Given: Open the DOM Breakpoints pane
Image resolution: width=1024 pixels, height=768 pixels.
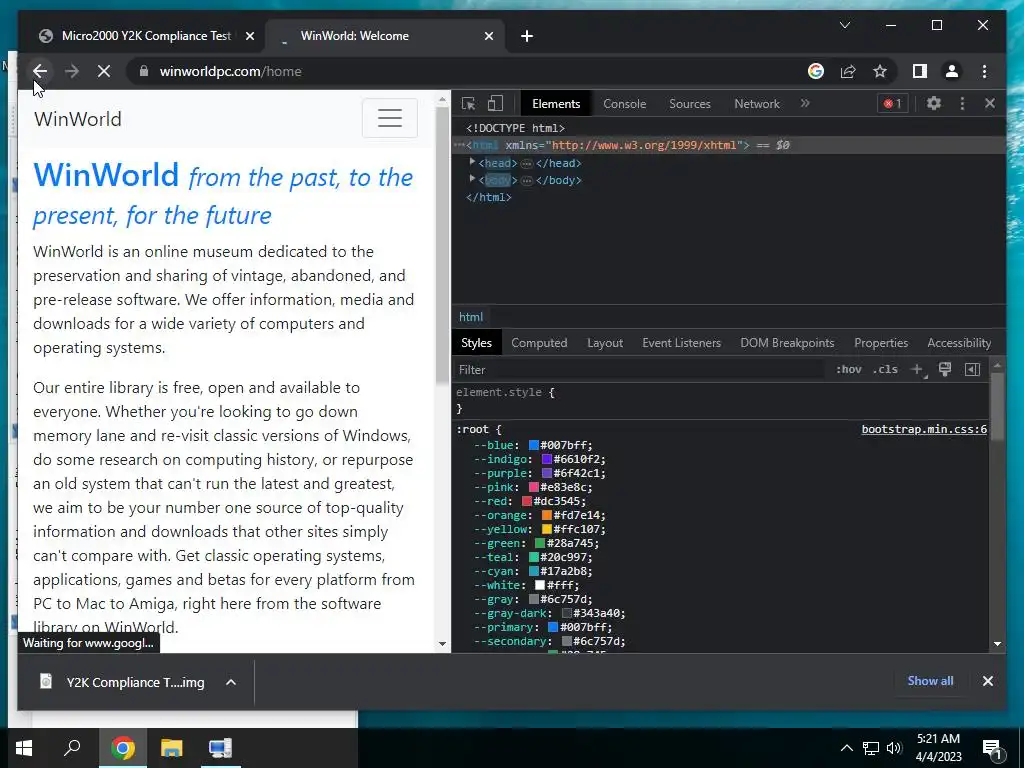Looking at the screenshot, I should (787, 343).
